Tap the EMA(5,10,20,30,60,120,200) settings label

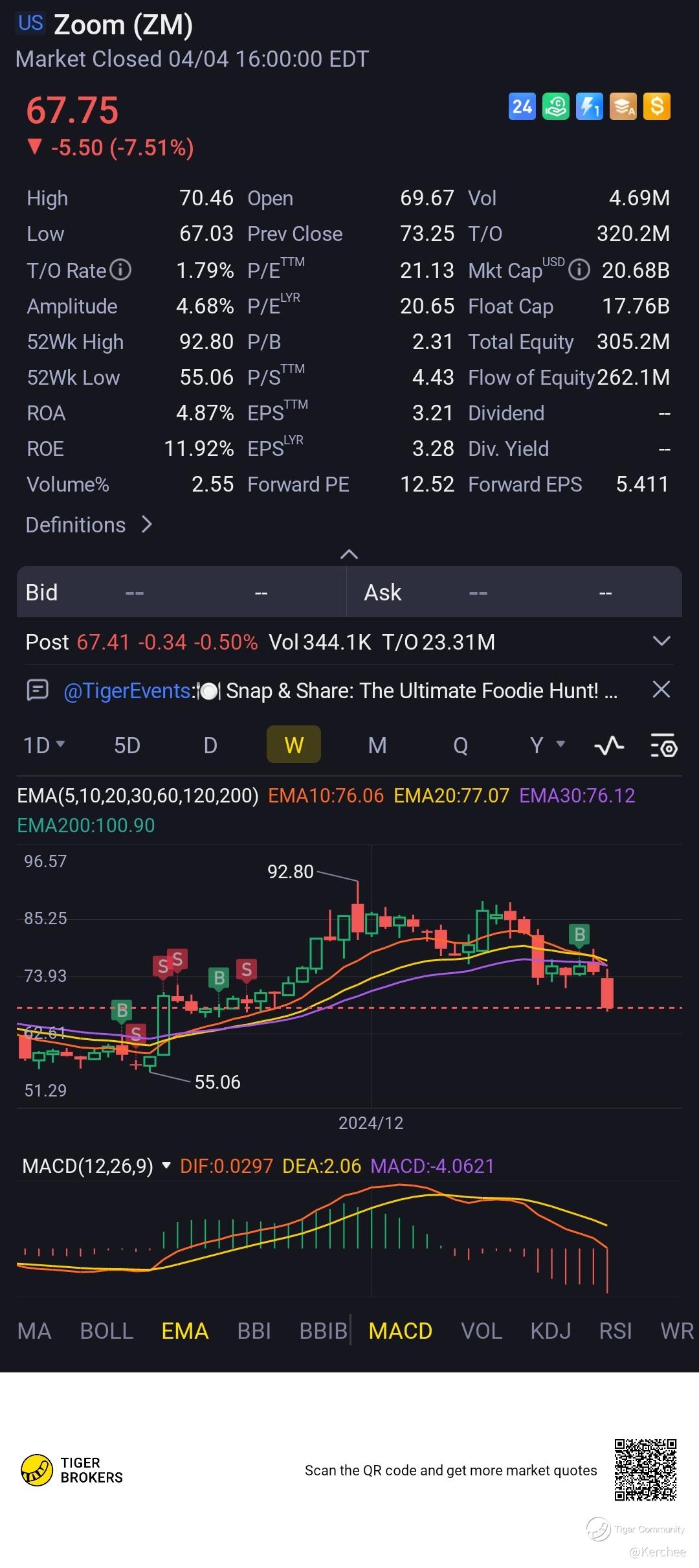(138, 795)
